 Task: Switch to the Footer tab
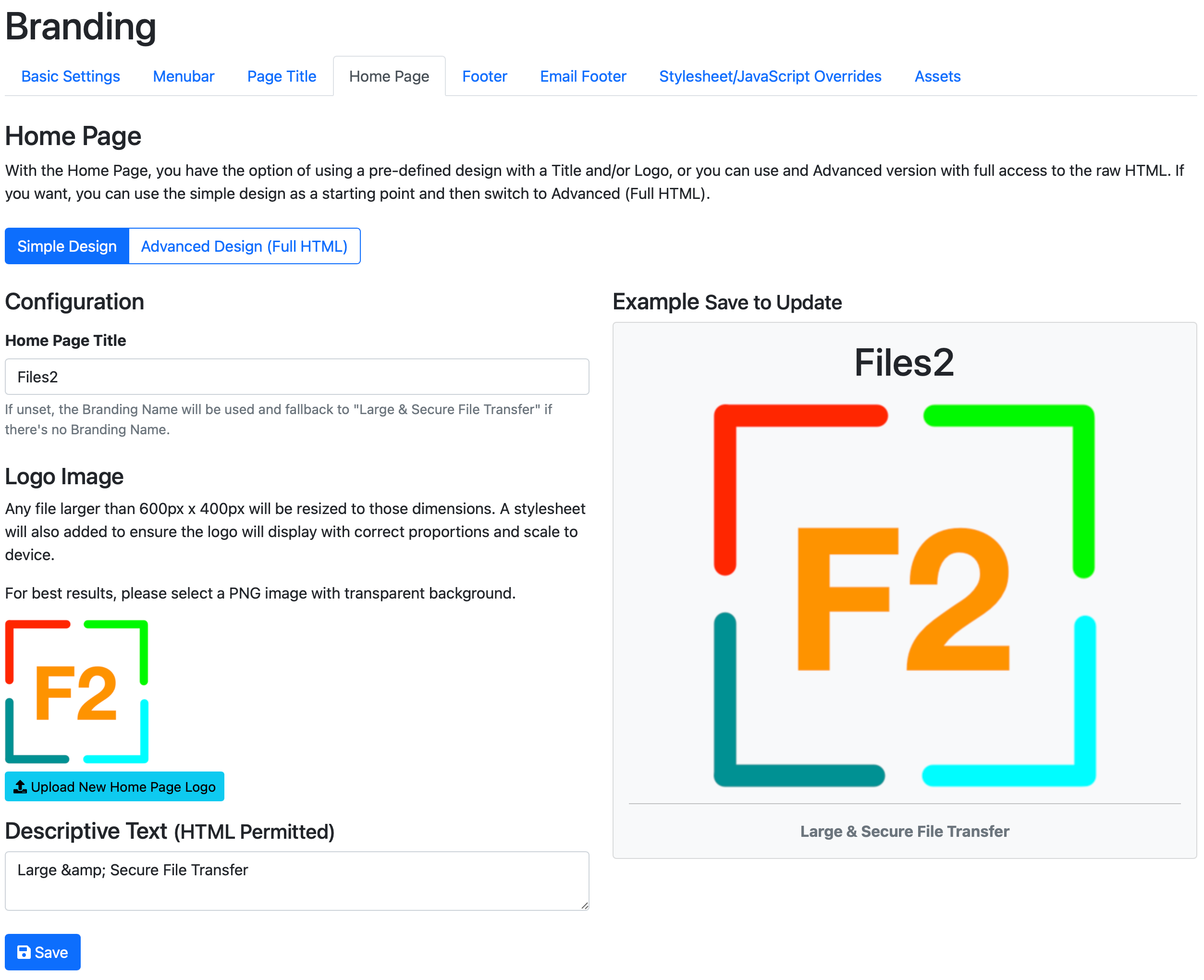(483, 76)
